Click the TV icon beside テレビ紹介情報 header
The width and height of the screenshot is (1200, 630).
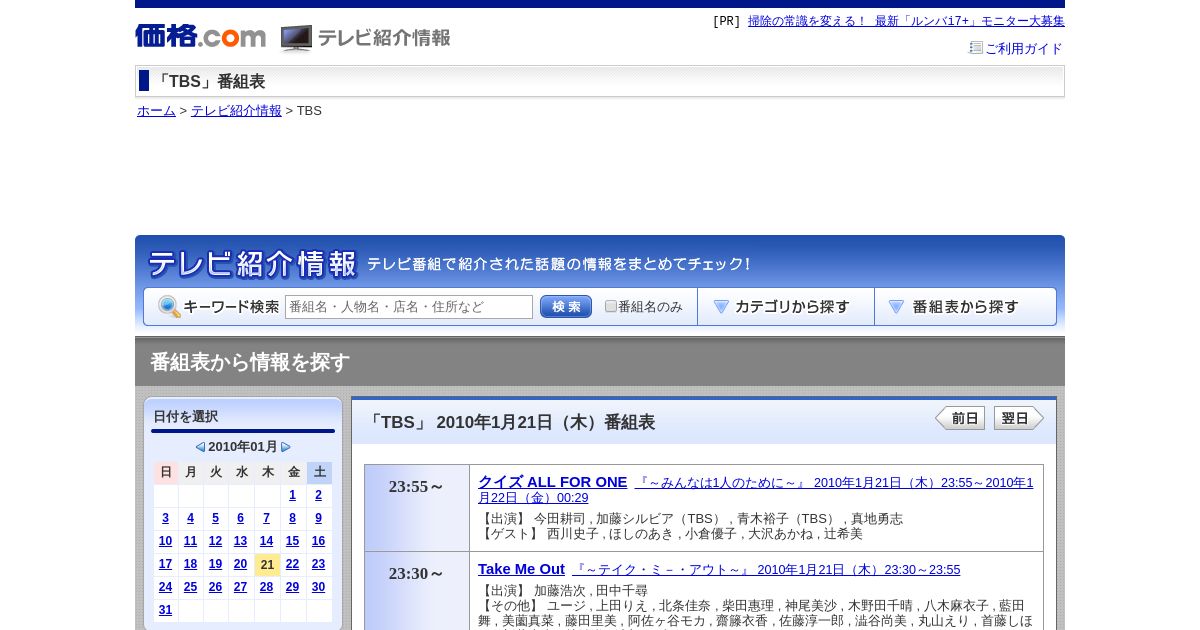coord(296,38)
